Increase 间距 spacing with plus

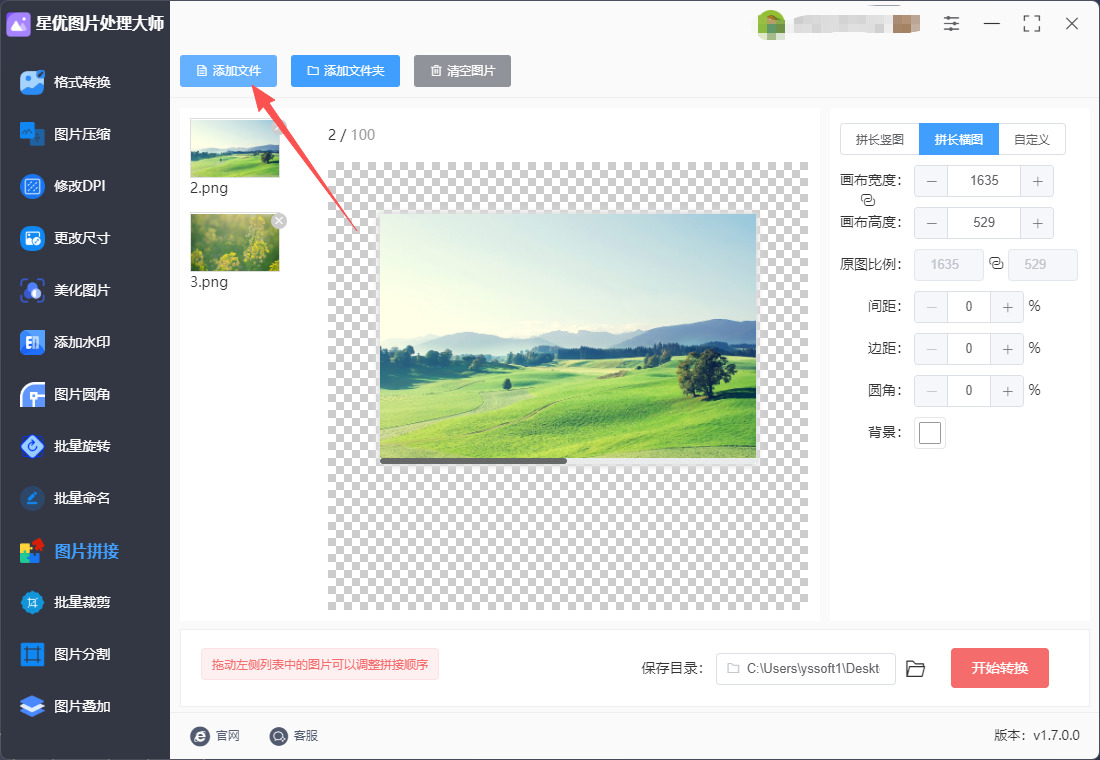pos(1007,307)
